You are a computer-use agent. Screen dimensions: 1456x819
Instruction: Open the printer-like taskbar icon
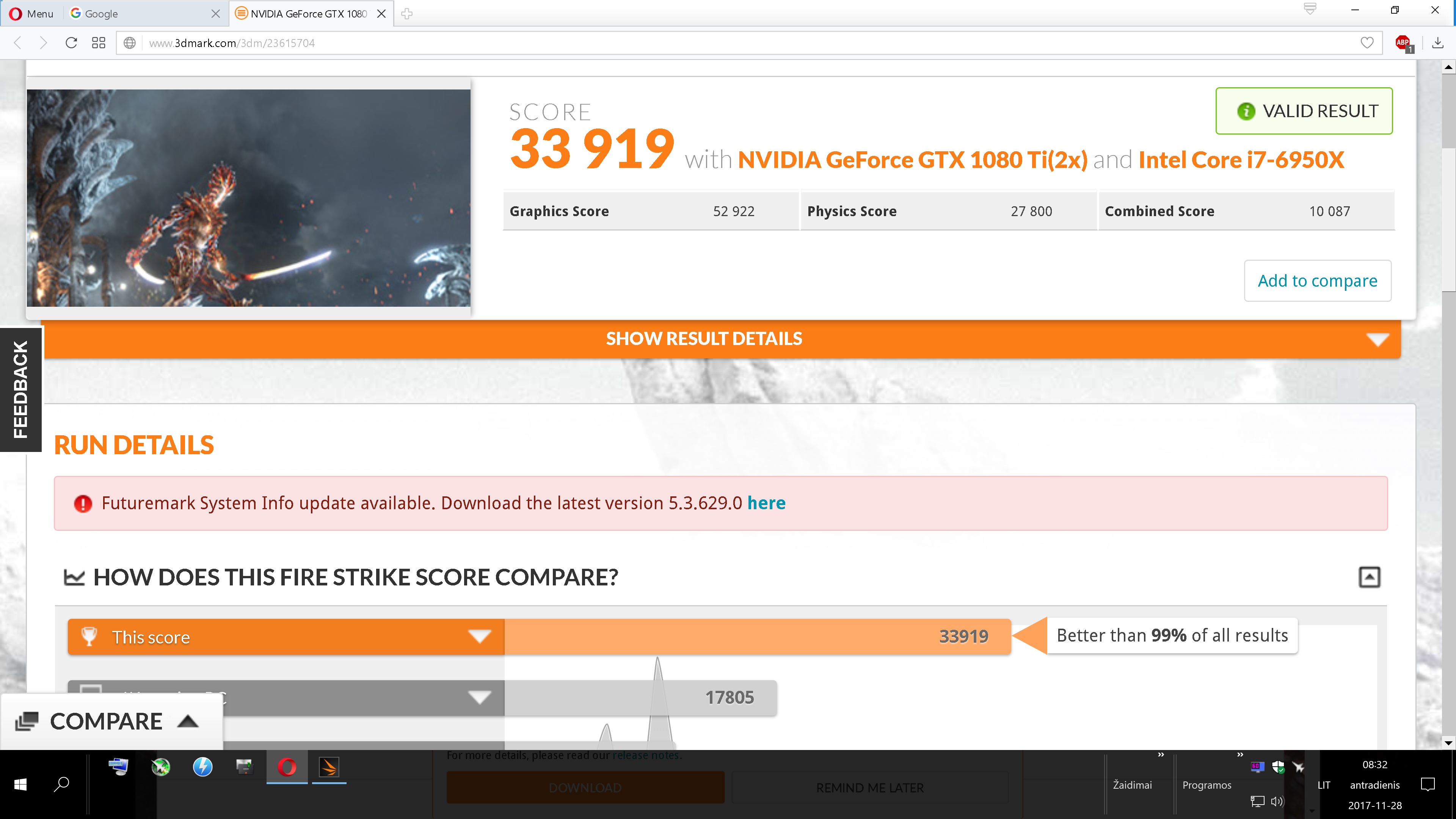point(244,767)
